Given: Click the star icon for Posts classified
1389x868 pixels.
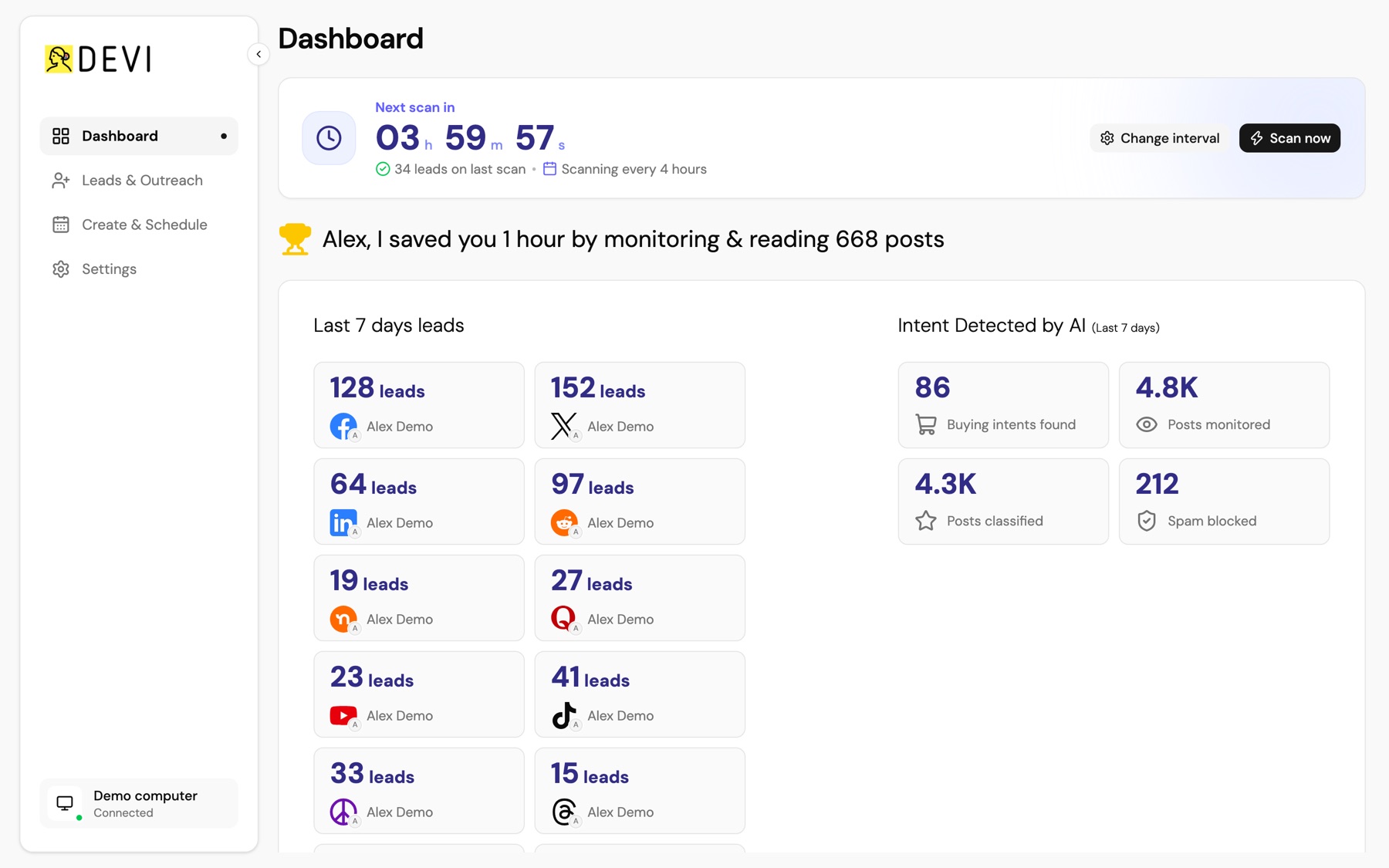Looking at the screenshot, I should [926, 521].
